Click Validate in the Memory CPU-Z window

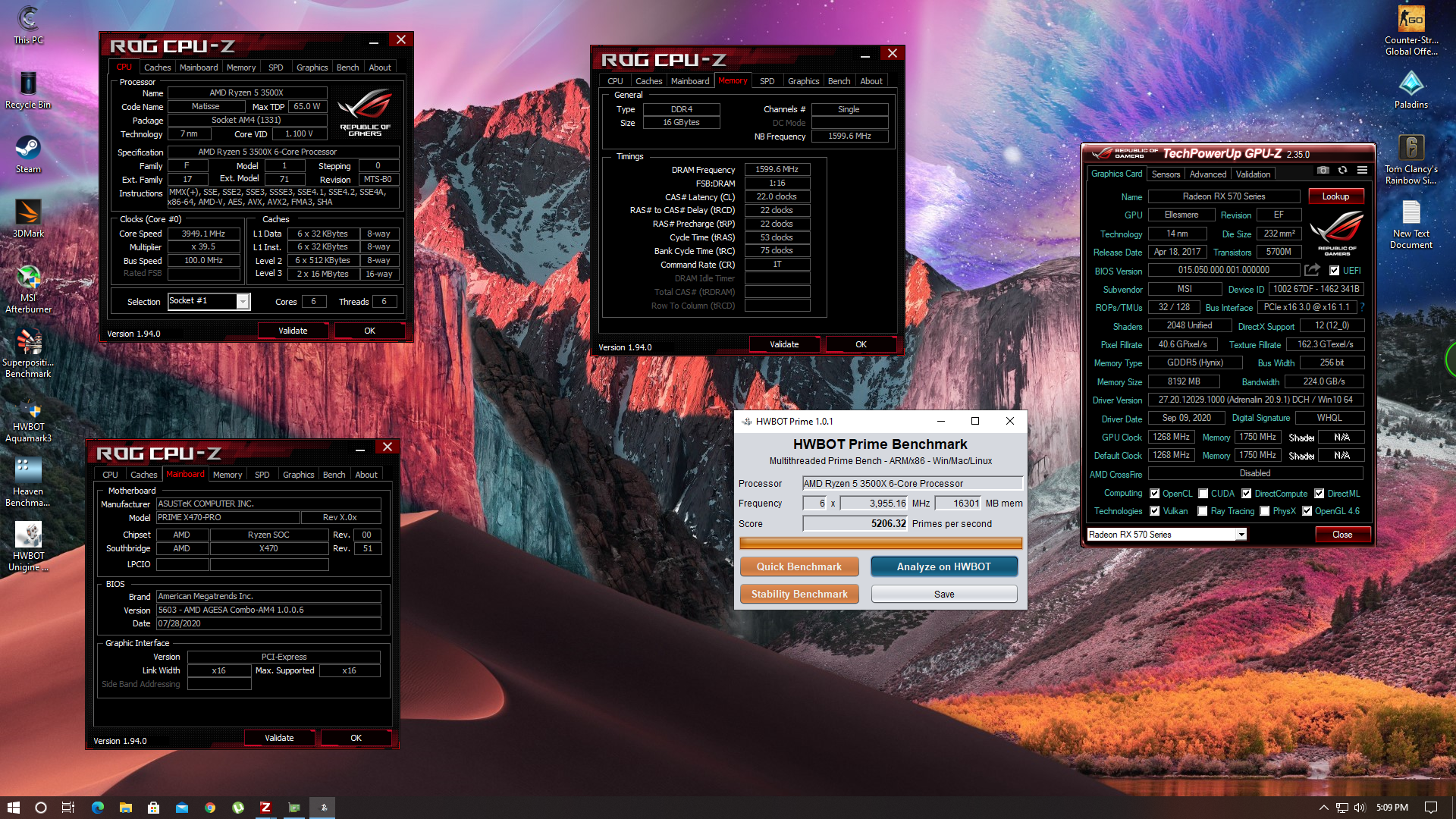point(784,344)
